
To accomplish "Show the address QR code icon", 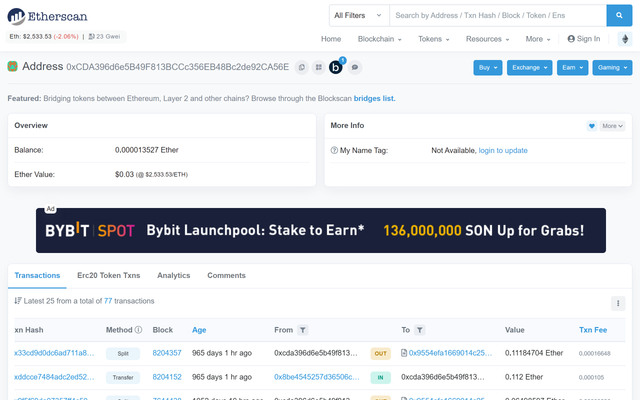I will [x=319, y=67].
